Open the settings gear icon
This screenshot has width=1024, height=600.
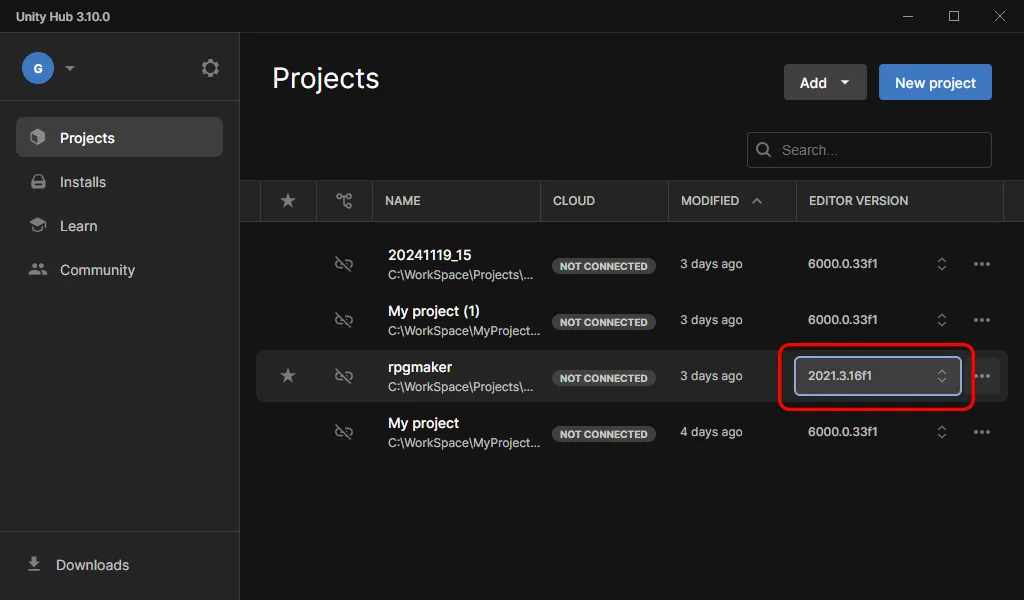click(x=210, y=68)
